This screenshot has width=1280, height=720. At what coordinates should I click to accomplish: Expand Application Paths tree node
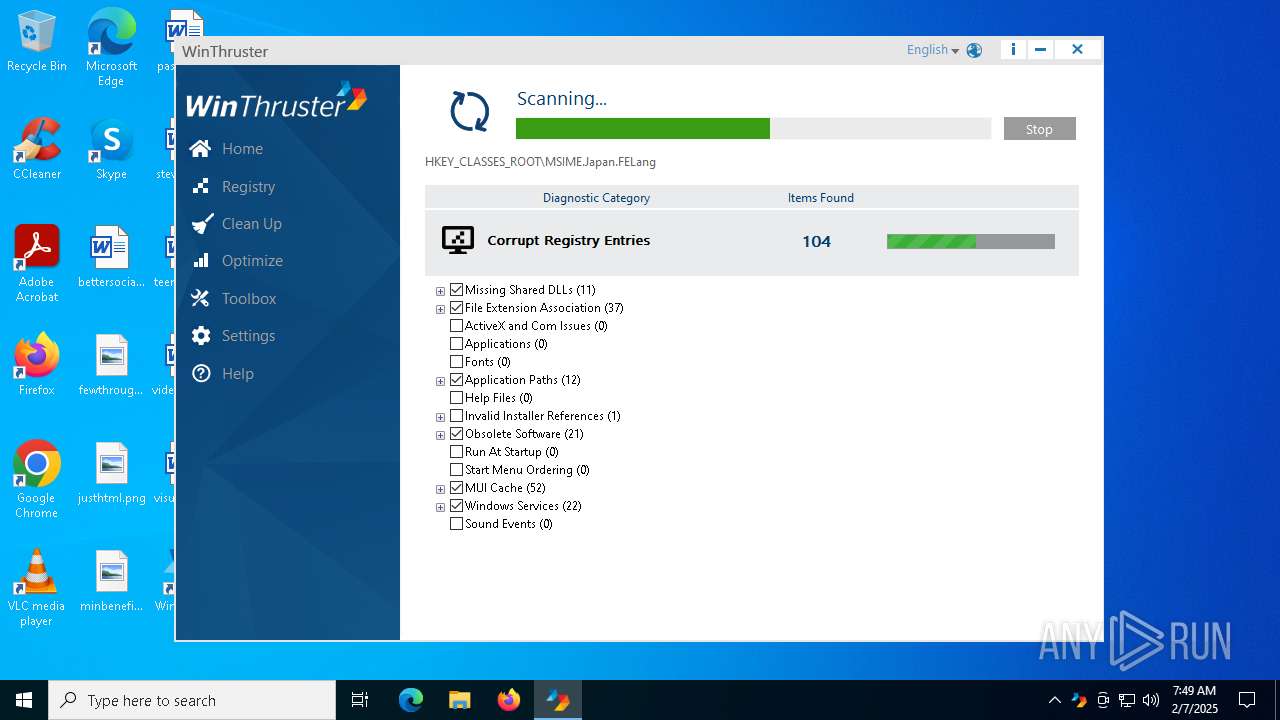[440, 381]
